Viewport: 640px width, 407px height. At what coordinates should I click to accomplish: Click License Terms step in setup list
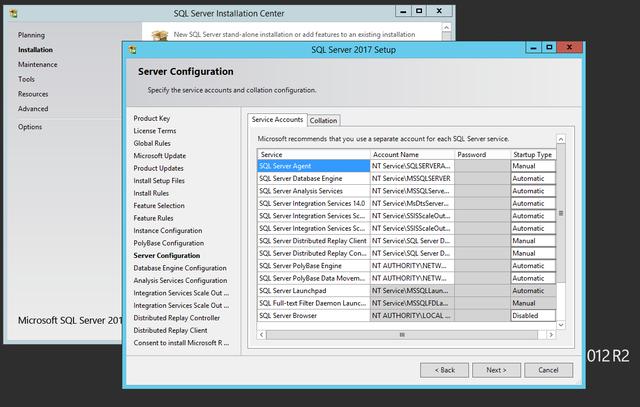155,131
